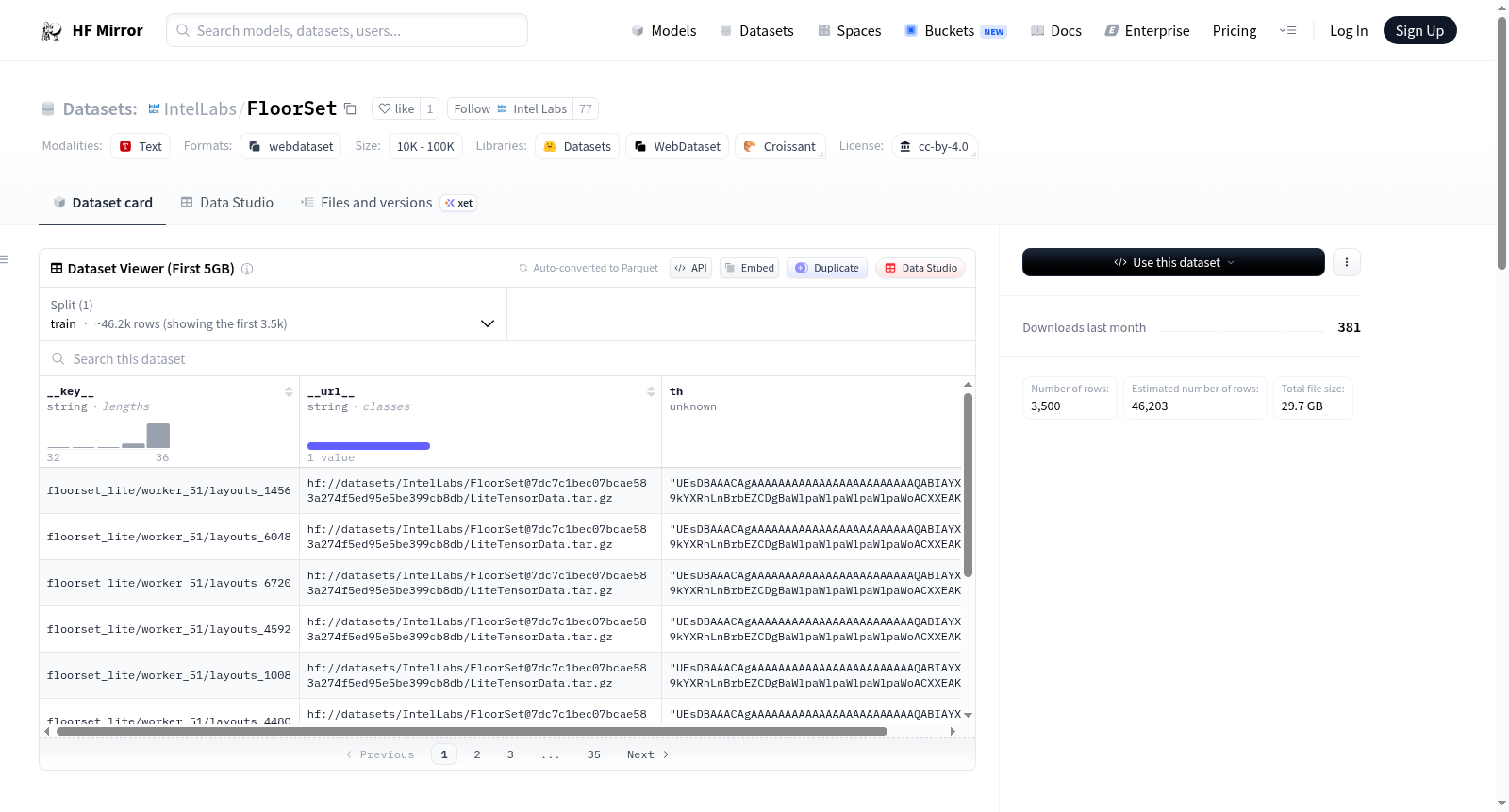Click the table horizontal scrollbar
This screenshot has width=1509, height=812.
pyautogui.click(x=472, y=731)
